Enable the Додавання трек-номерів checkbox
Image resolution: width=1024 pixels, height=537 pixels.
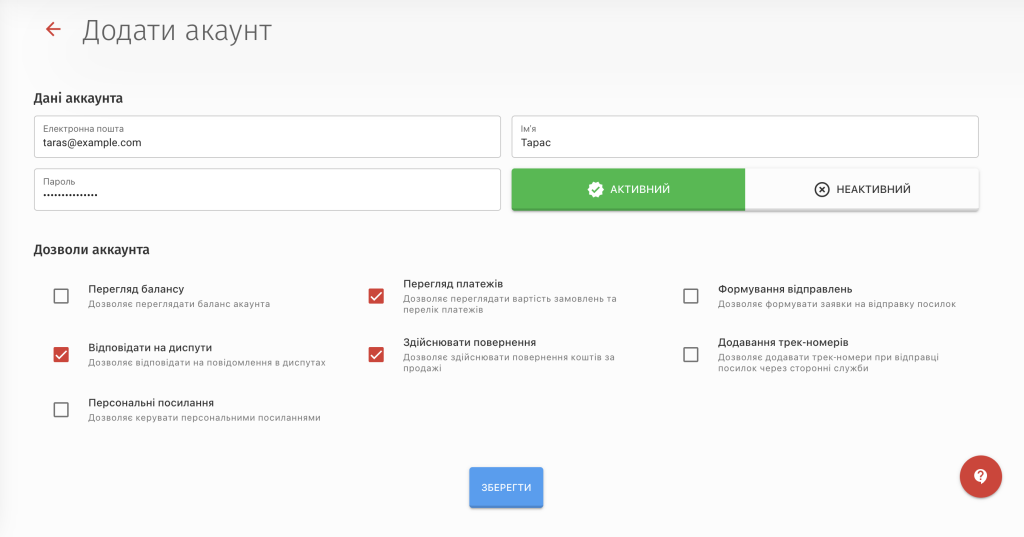(690, 354)
